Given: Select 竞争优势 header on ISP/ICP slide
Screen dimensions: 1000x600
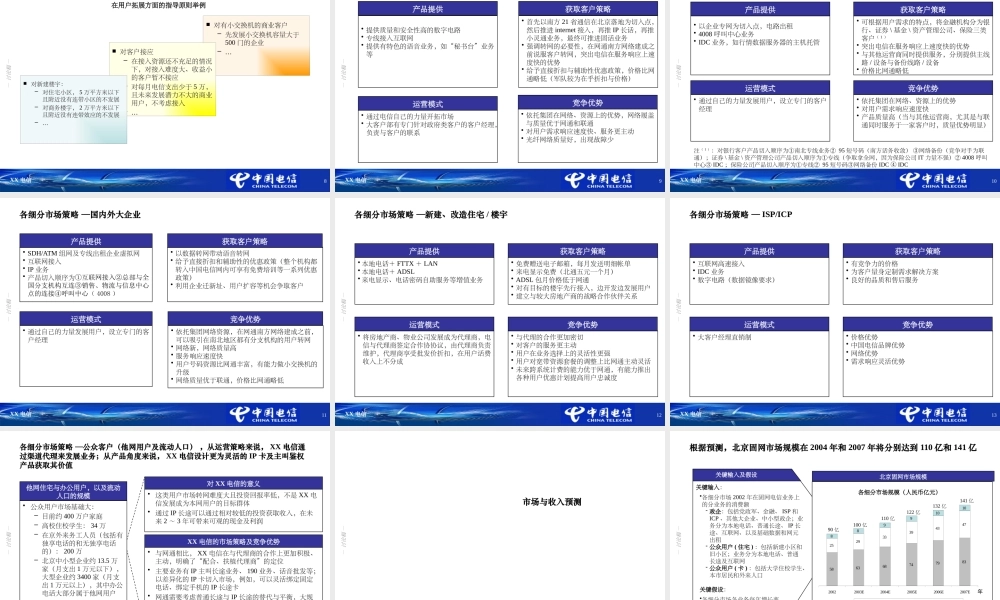Looking at the screenshot, I should [918, 325].
